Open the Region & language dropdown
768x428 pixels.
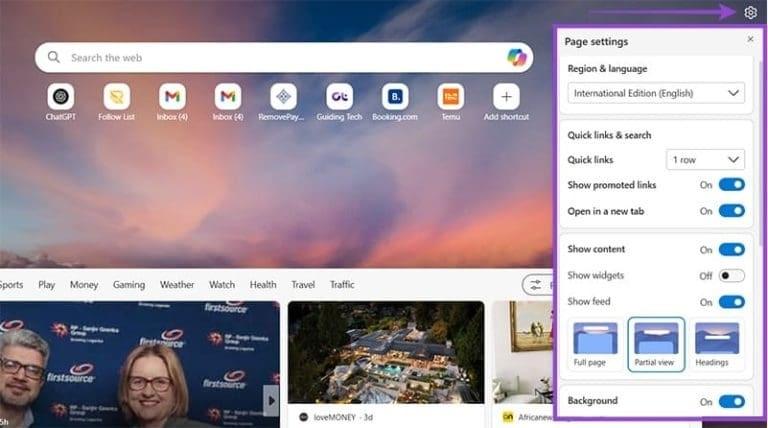pos(656,93)
